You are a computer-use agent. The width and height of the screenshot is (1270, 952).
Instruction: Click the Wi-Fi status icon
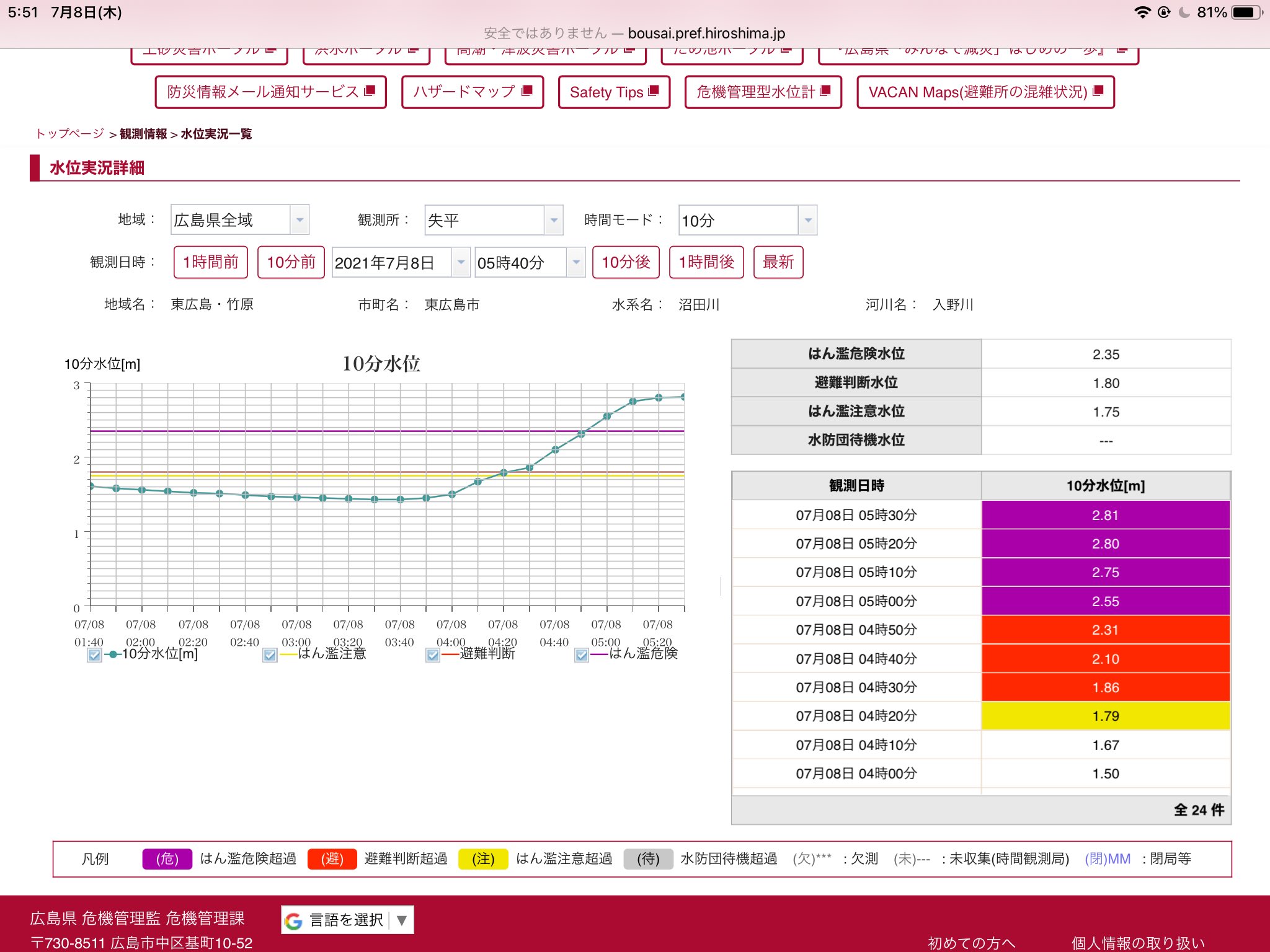(1142, 12)
